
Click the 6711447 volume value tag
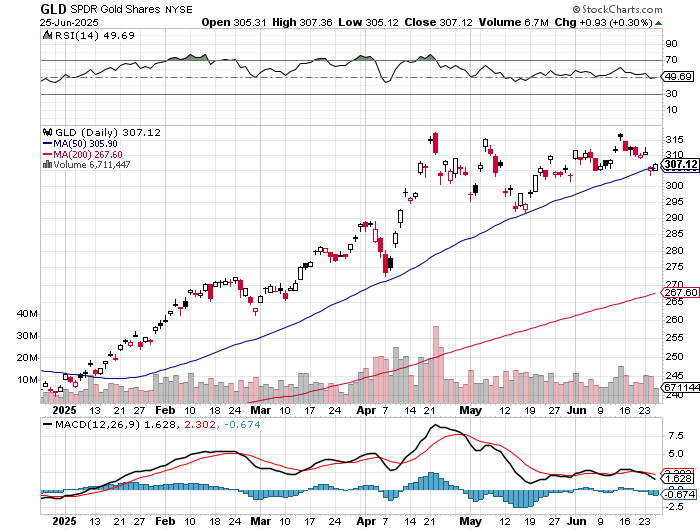(680, 386)
